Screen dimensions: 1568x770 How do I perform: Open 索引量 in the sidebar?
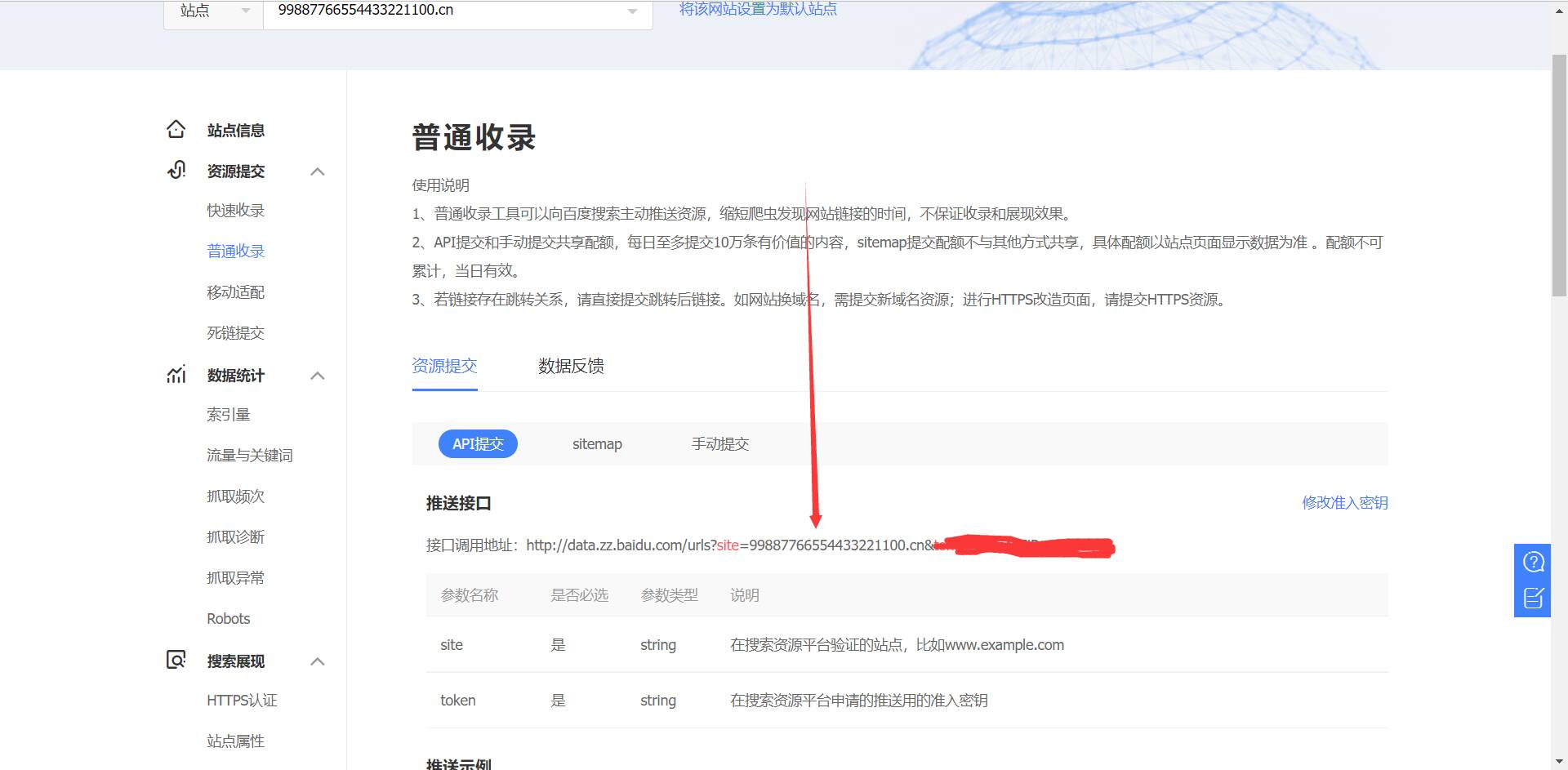click(228, 414)
